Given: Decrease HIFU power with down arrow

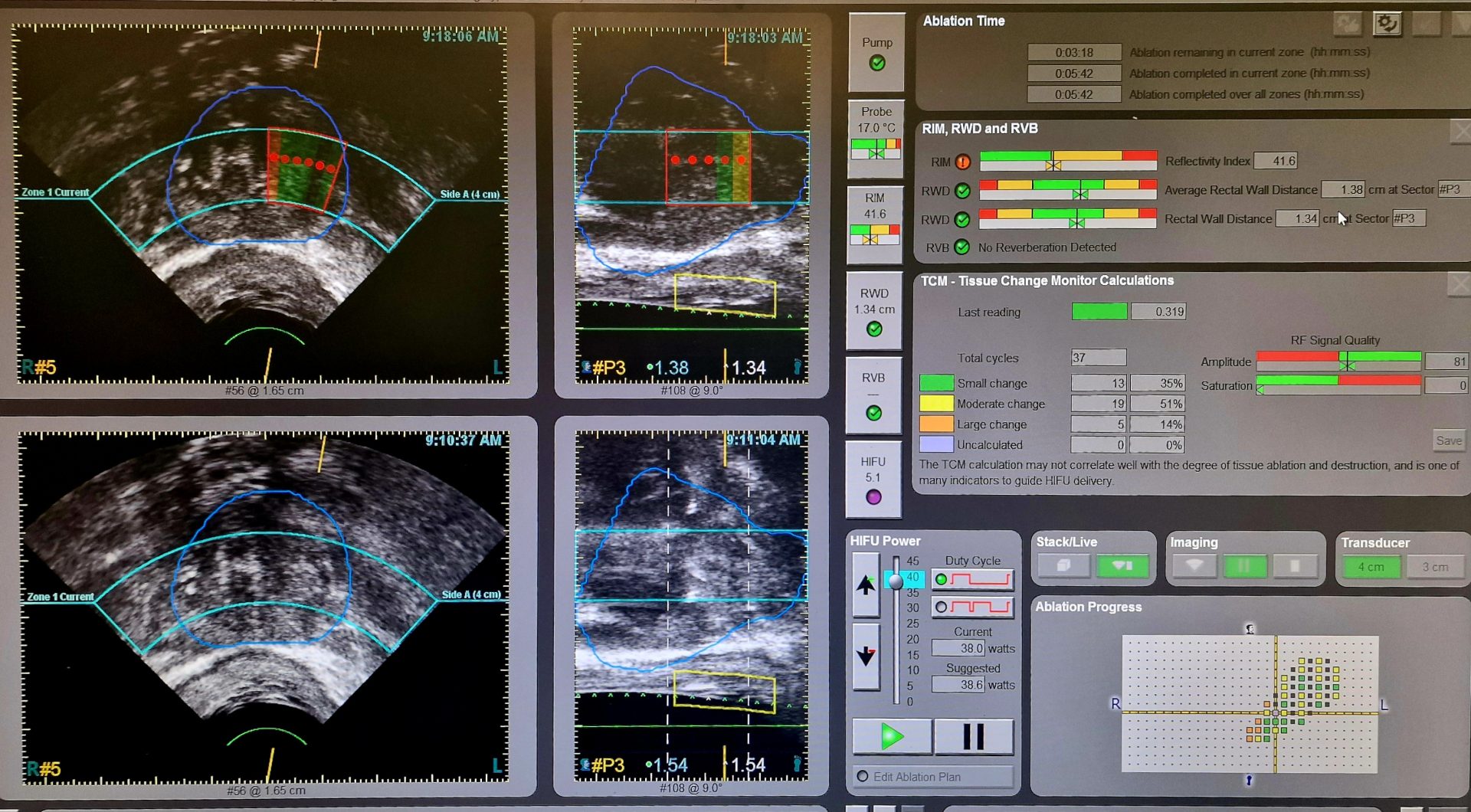Looking at the screenshot, I should click(x=866, y=656).
